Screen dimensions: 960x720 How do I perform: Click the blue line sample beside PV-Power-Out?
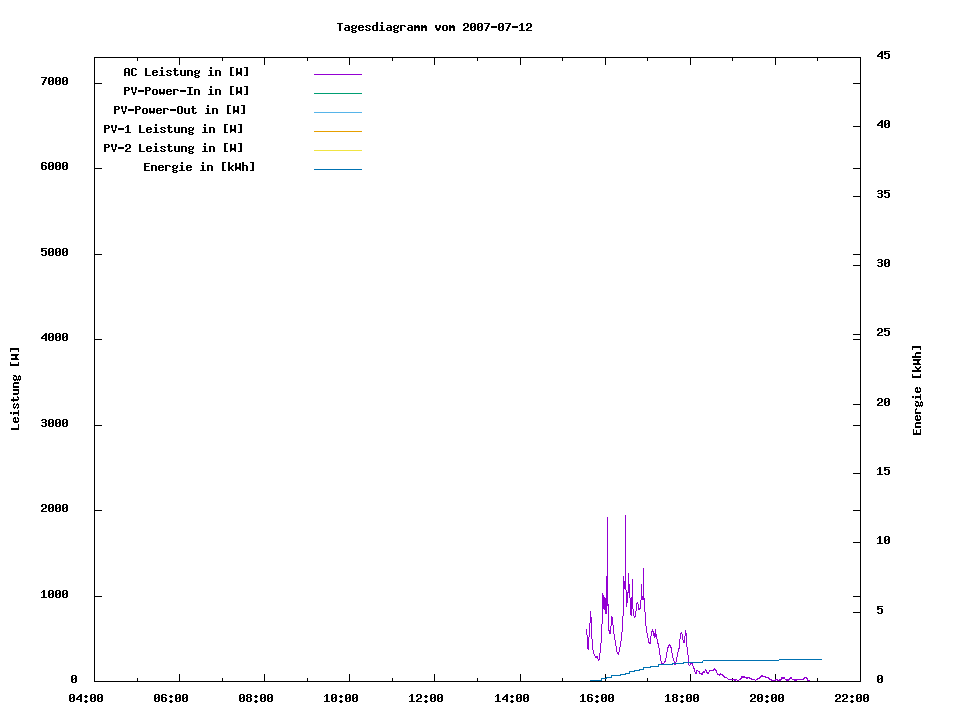[x=337, y=112]
